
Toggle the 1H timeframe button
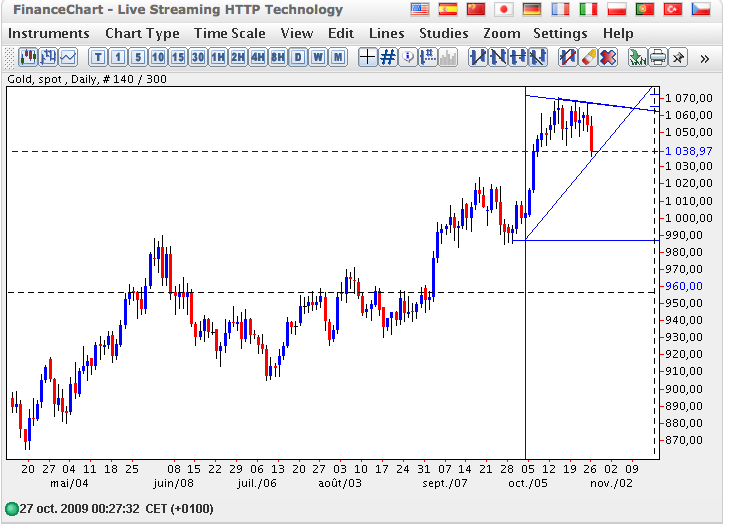[218, 57]
